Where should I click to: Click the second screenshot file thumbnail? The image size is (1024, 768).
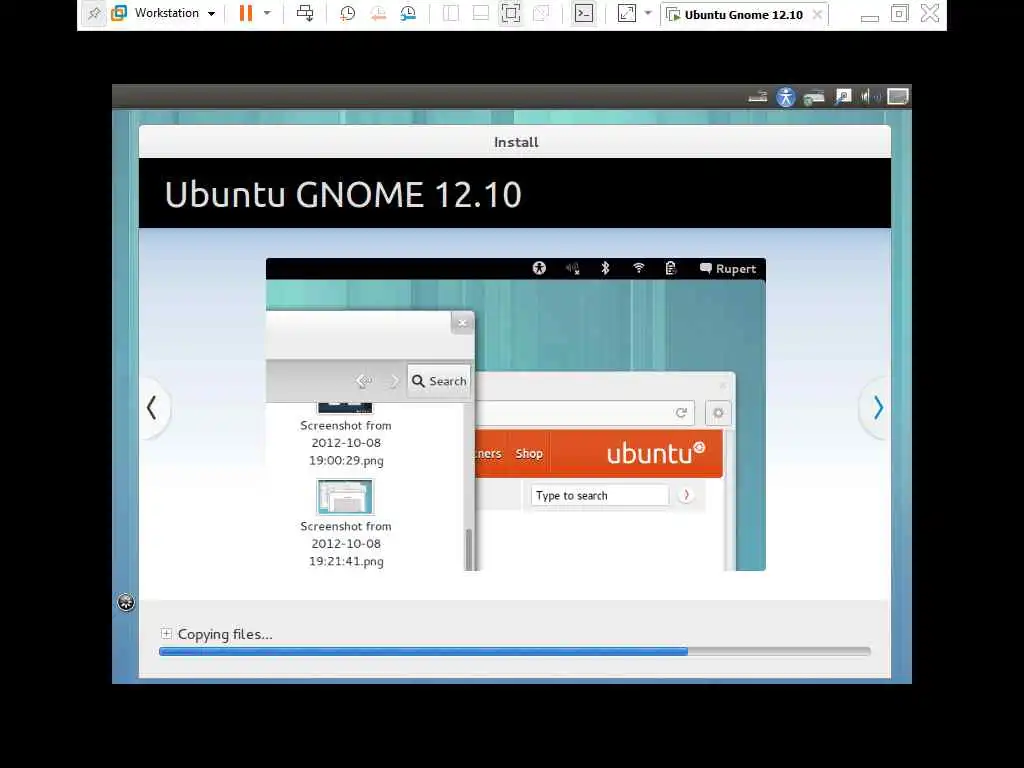coord(345,496)
